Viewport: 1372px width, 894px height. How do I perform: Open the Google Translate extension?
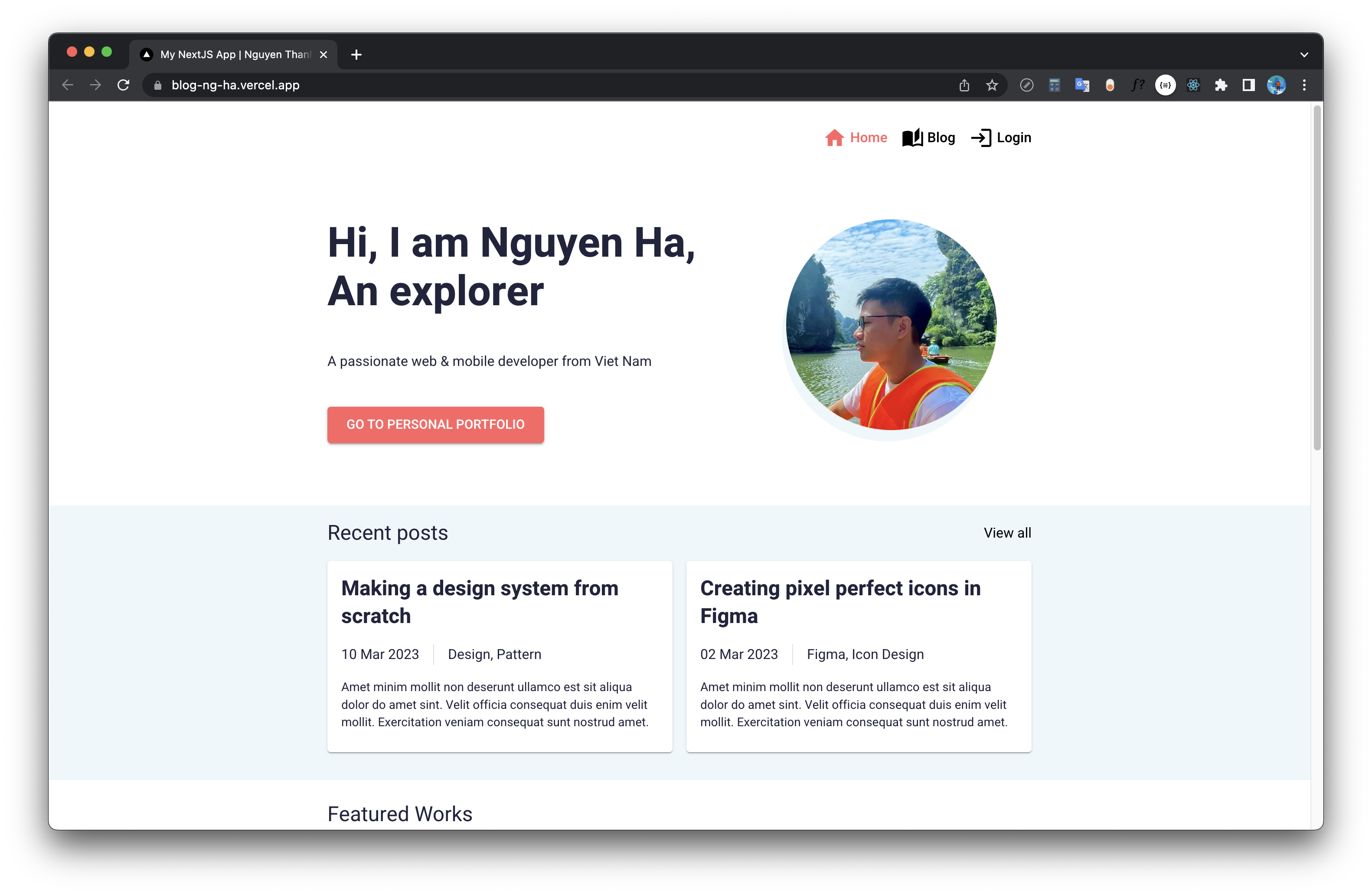[x=1081, y=85]
